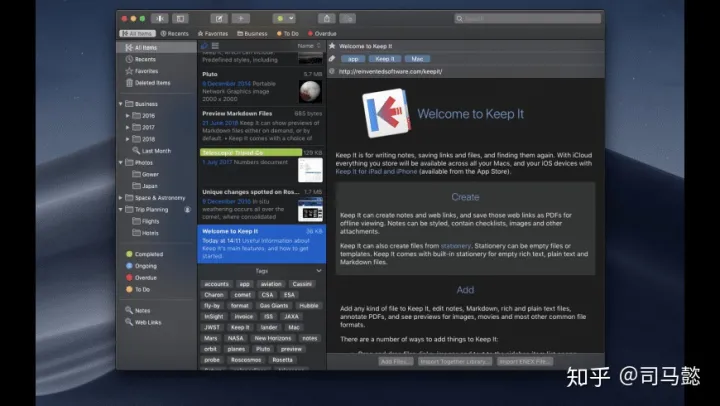Expand the 2018 folder triangle
Screen dimensions: 720x406
tap(128, 139)
